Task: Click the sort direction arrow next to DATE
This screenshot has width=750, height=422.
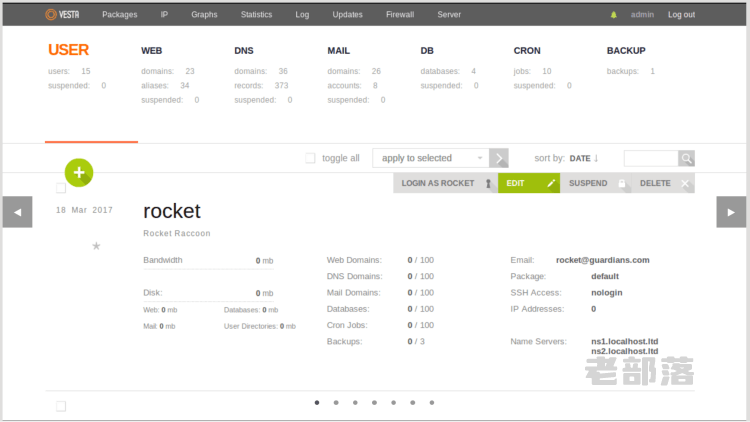Action: click(x=596, y=158)
